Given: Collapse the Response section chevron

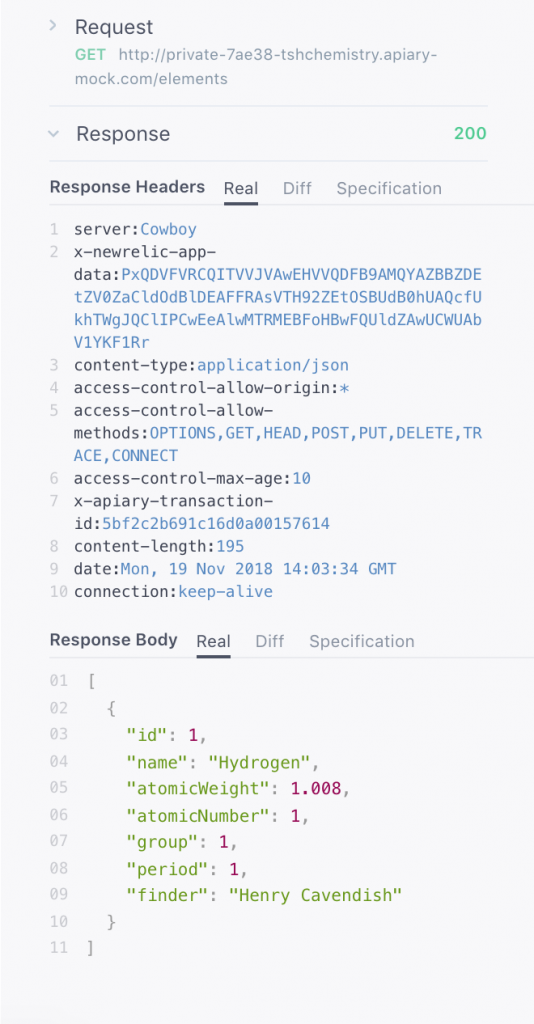Looking at the screenshot, I should 54,134.
